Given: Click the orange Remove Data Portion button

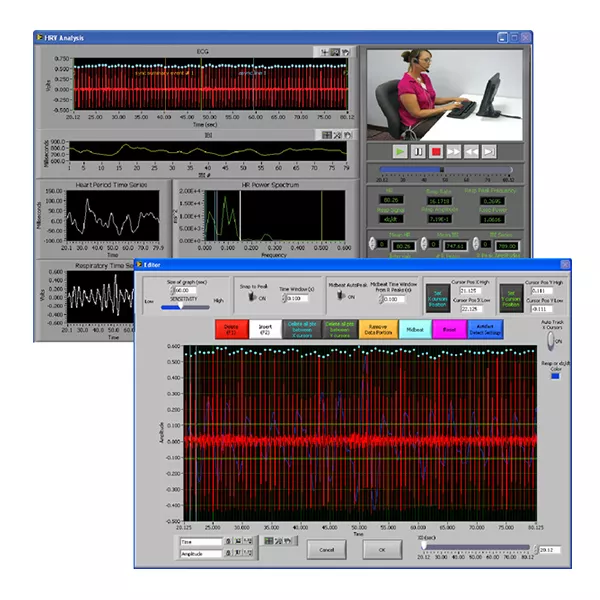Looking at the screenshot, I should 378,329.
